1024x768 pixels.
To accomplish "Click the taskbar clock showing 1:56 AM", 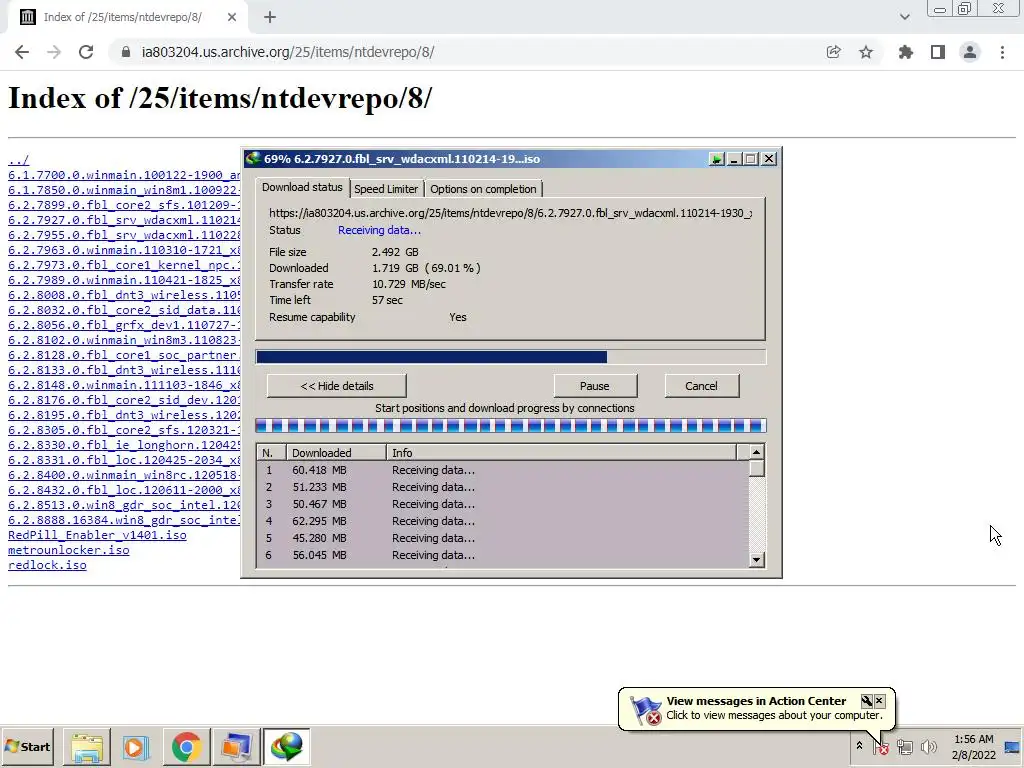I will [973, 747].
